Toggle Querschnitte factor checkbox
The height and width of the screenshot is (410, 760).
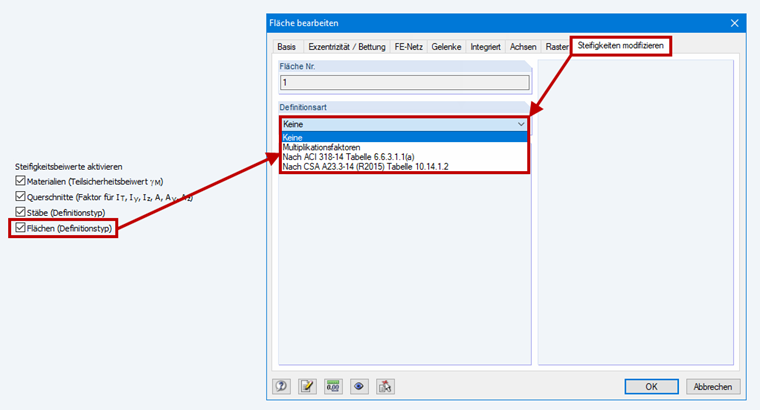(20, 196)
